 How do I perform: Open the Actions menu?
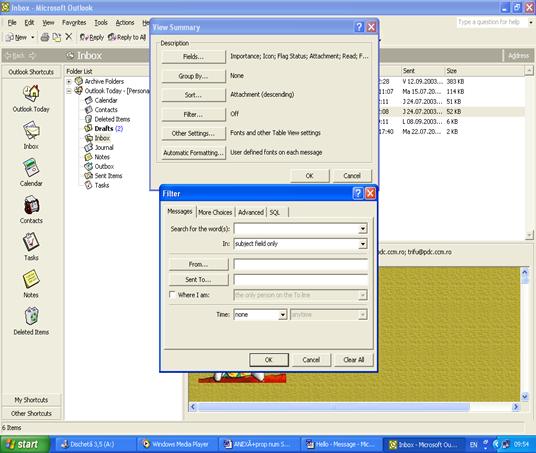click(x=125, y=23)
